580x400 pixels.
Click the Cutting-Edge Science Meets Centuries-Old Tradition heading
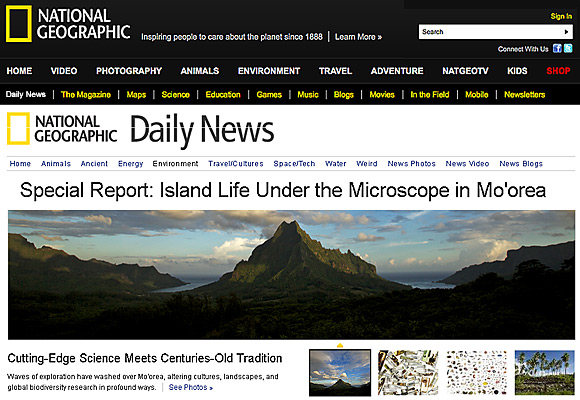pos(145,358)
